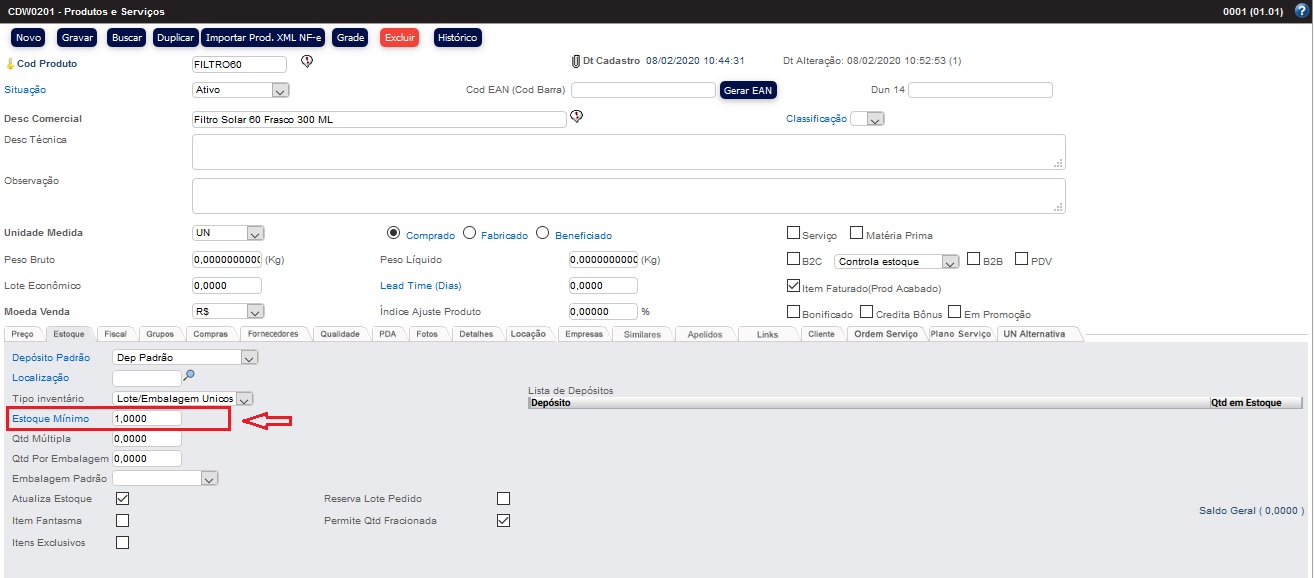Click the resize handle of Observação box
This screenshot has height=578, width=1314.
[x=1058, y=207]
